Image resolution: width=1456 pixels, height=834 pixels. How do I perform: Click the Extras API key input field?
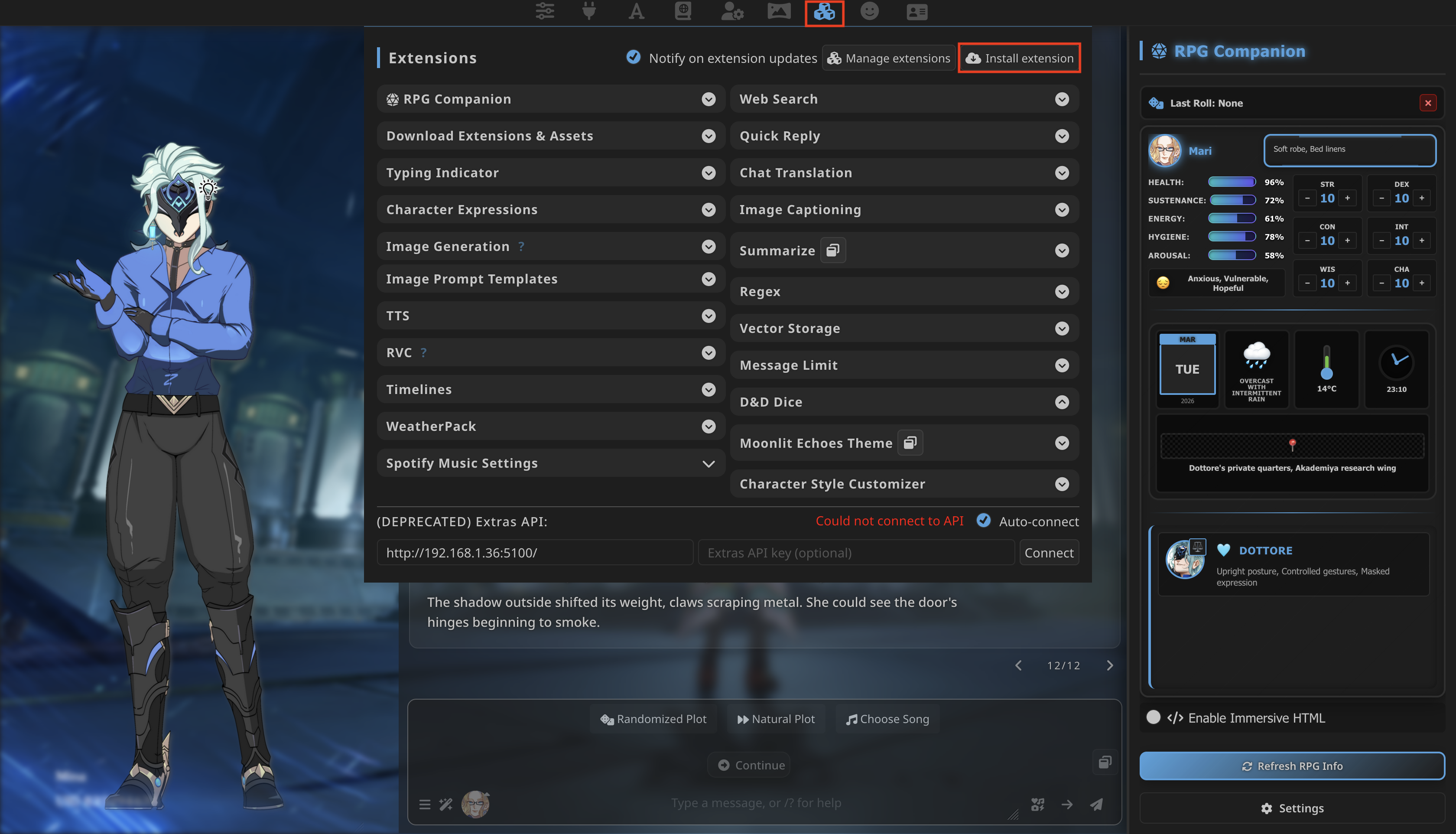tap(856, 553)
